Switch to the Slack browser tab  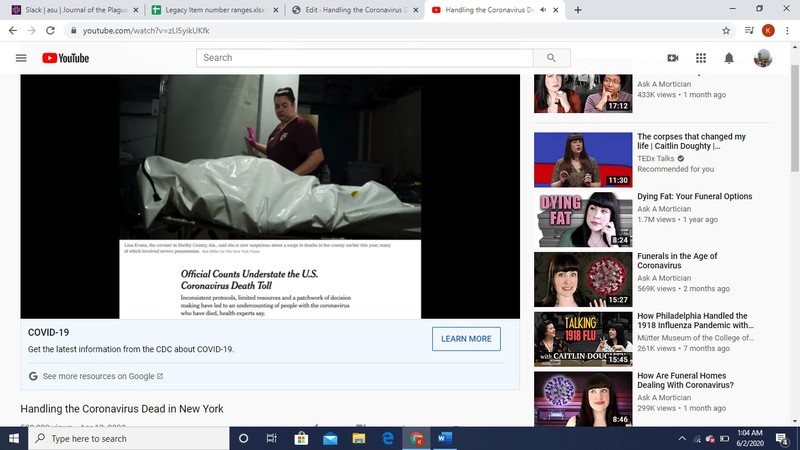(68, 9)
